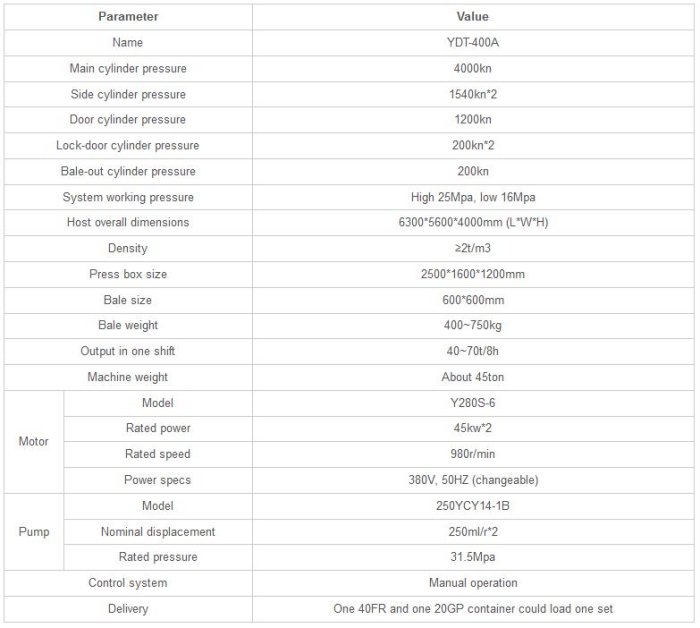Click the Manual operation control system value
Image resolution: width=700 pixels, height=628 pixels.
473,583
